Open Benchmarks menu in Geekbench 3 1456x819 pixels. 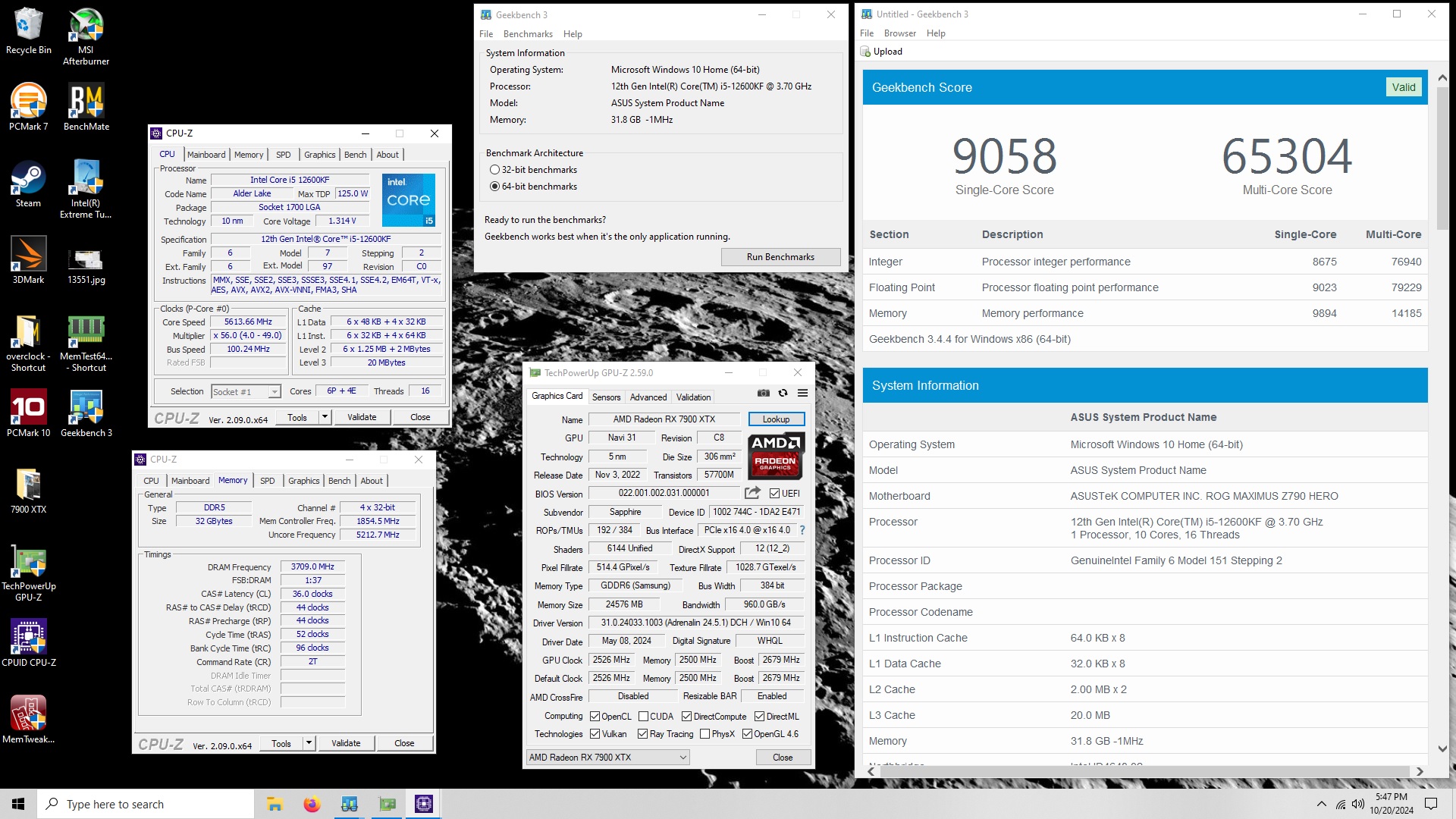coord(528,34)
